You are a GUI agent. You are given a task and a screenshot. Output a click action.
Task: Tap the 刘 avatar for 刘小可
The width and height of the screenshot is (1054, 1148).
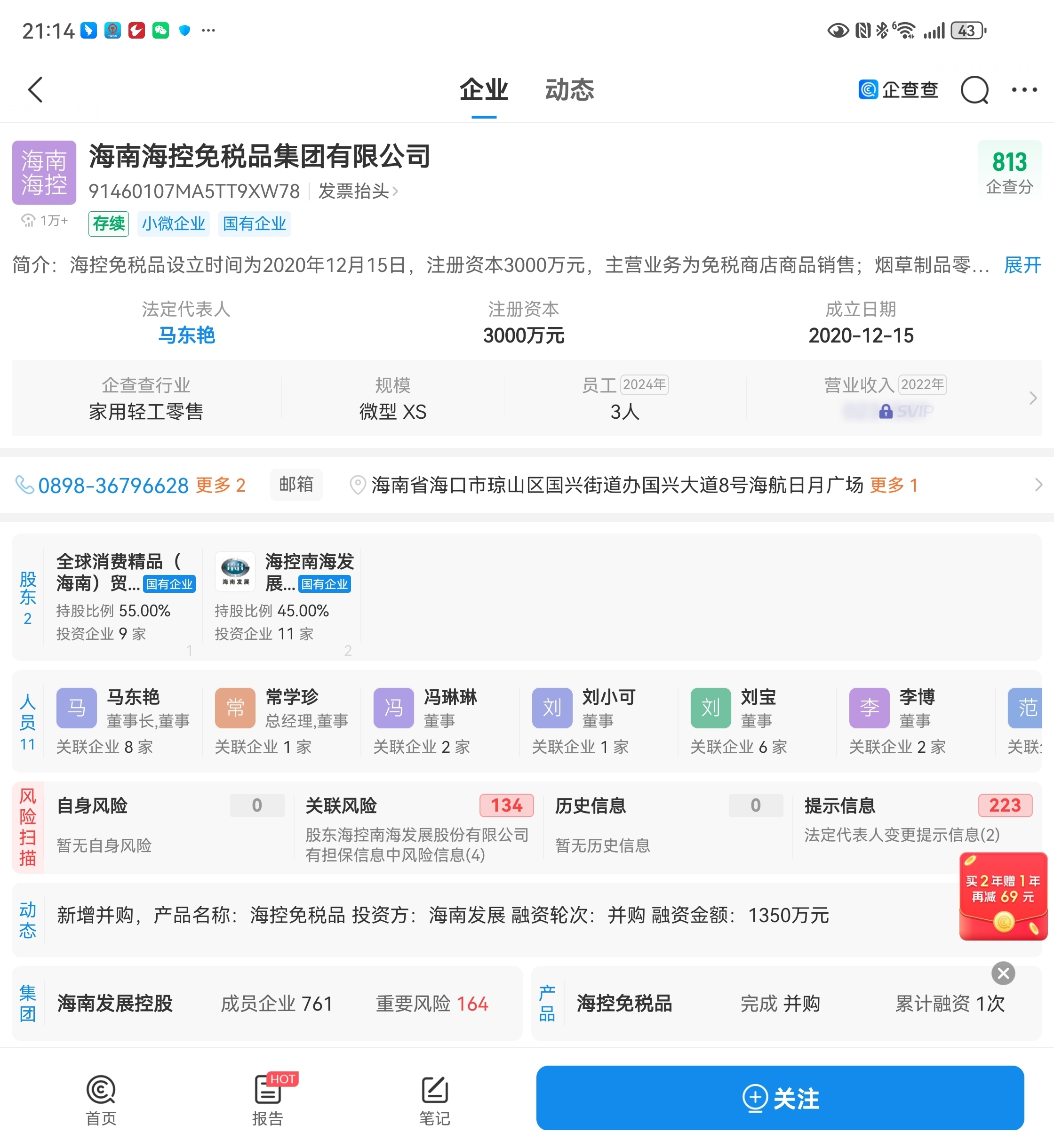(552, 708)
